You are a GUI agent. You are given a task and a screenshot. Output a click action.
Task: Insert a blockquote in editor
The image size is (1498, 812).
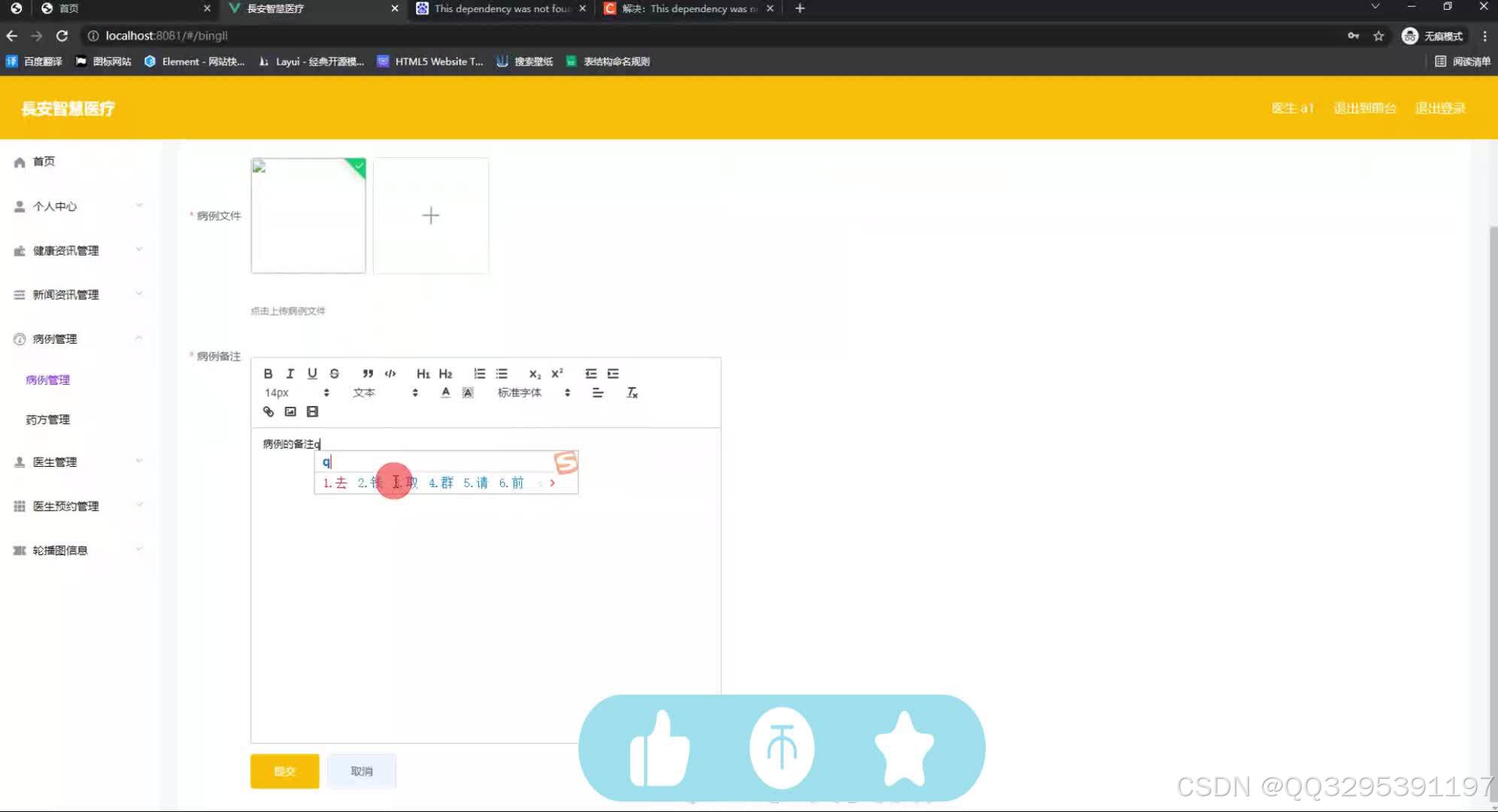tap(368, 374)
